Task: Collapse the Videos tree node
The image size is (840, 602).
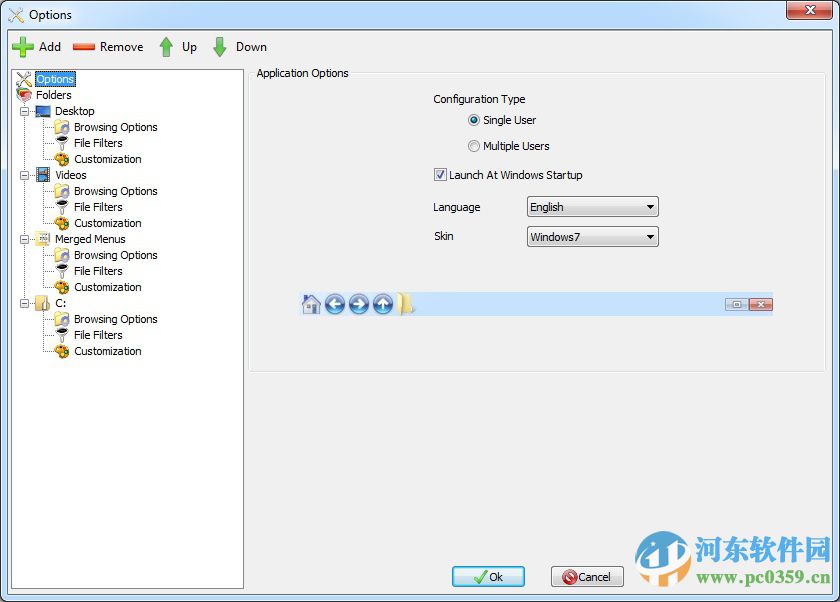Action: [x=25, y=175]
